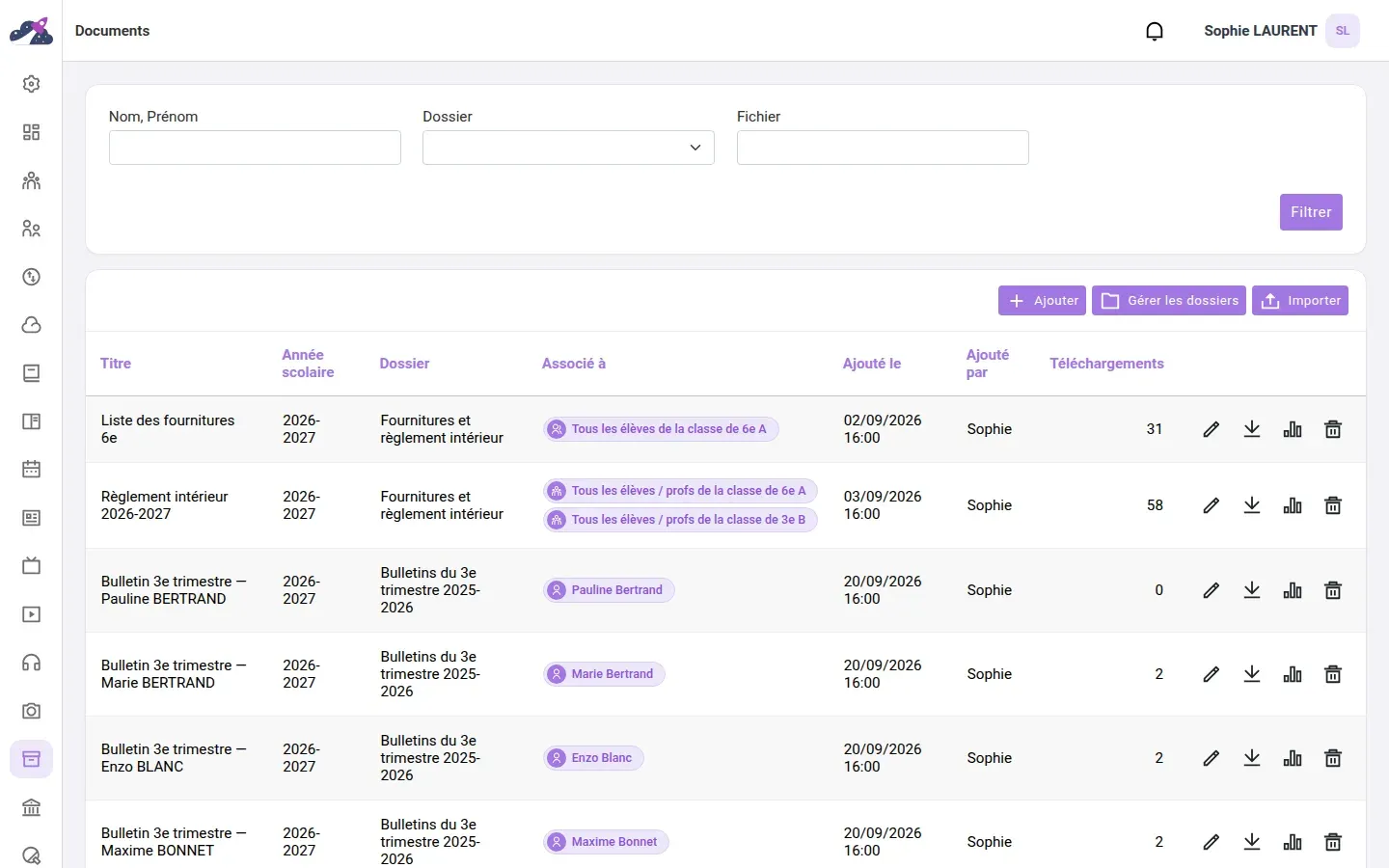Open the cloud icon in sidebar

(31, 325)
